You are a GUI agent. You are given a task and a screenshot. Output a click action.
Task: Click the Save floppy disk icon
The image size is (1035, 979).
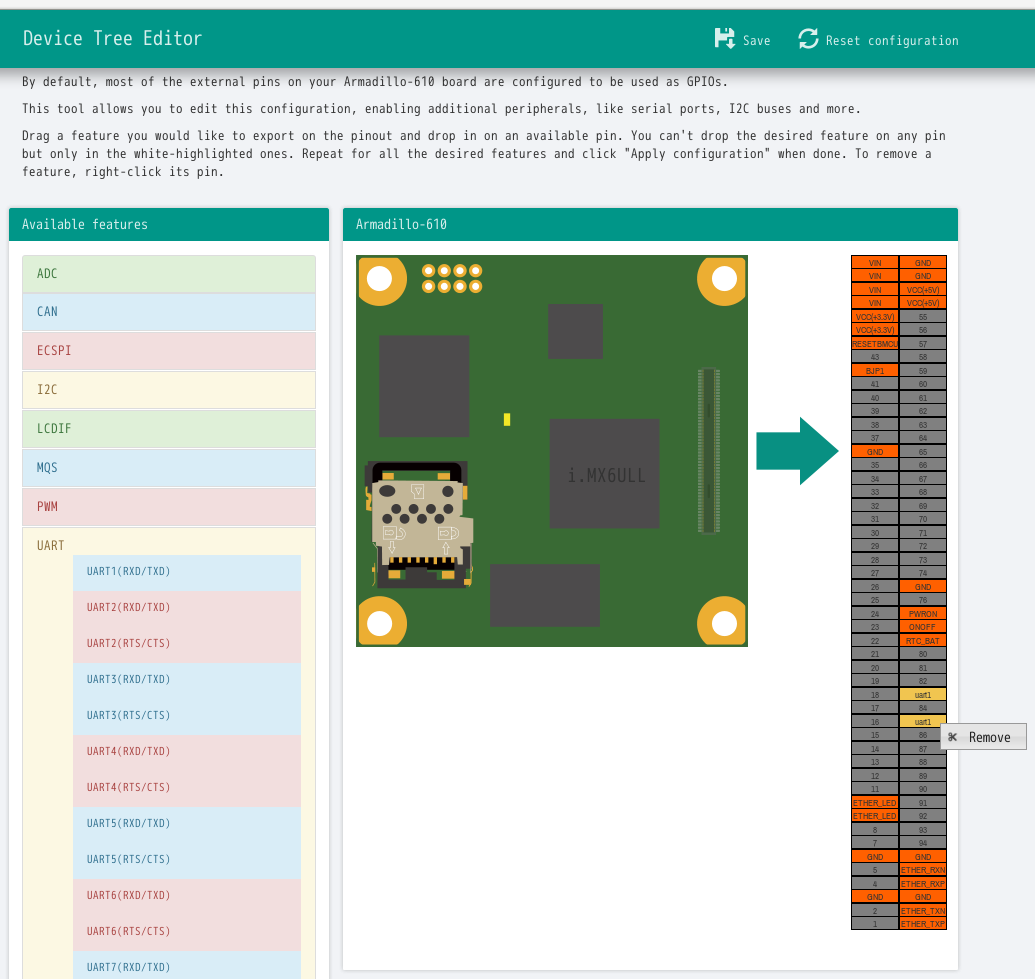coord(725,39)
